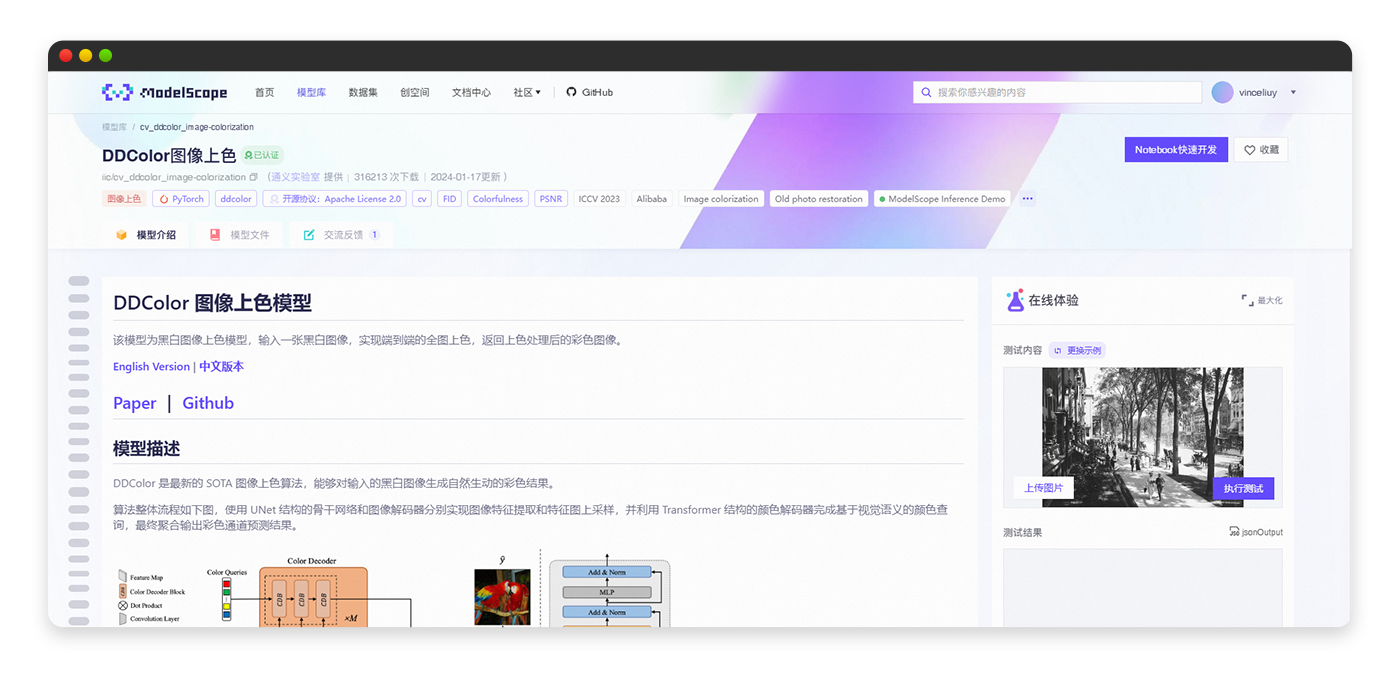Click the ModelScope logo
Viewport: 1400px width, 700px height.
click(165, 92)
